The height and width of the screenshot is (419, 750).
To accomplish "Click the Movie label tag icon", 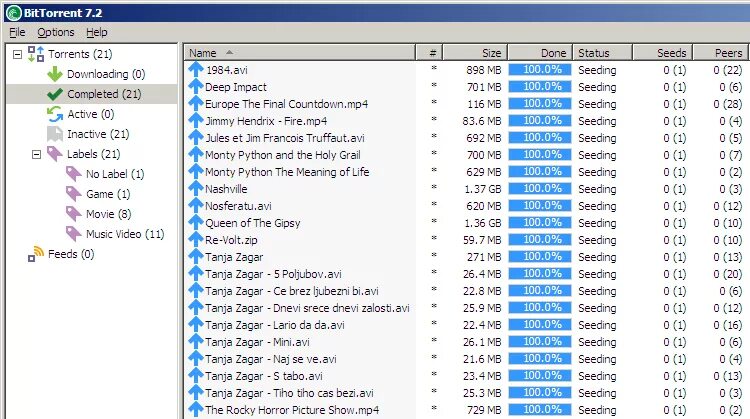I will click(74, 214).
